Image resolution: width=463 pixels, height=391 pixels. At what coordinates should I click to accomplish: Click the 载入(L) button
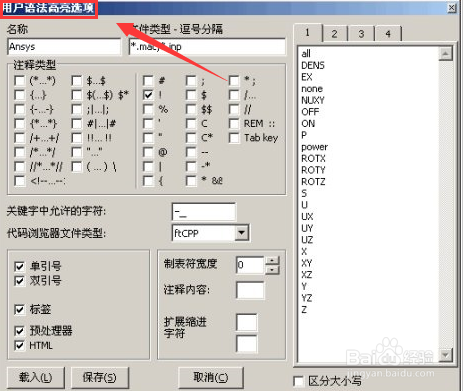(x=36, y=378)
